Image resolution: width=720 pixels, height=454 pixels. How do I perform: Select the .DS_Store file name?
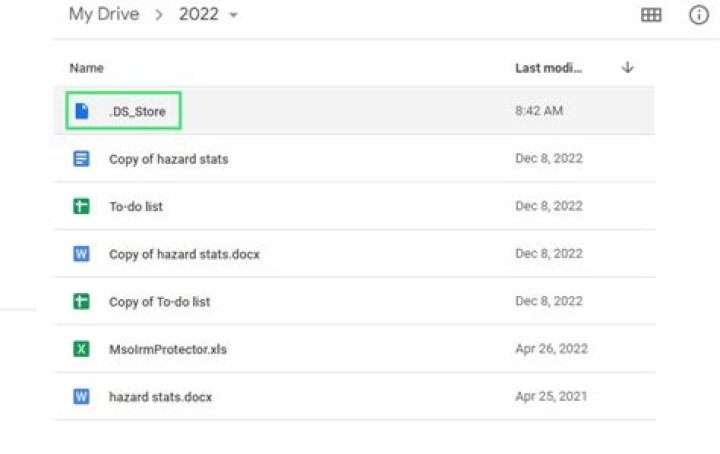pyautogui.click(x=137, y=111)
